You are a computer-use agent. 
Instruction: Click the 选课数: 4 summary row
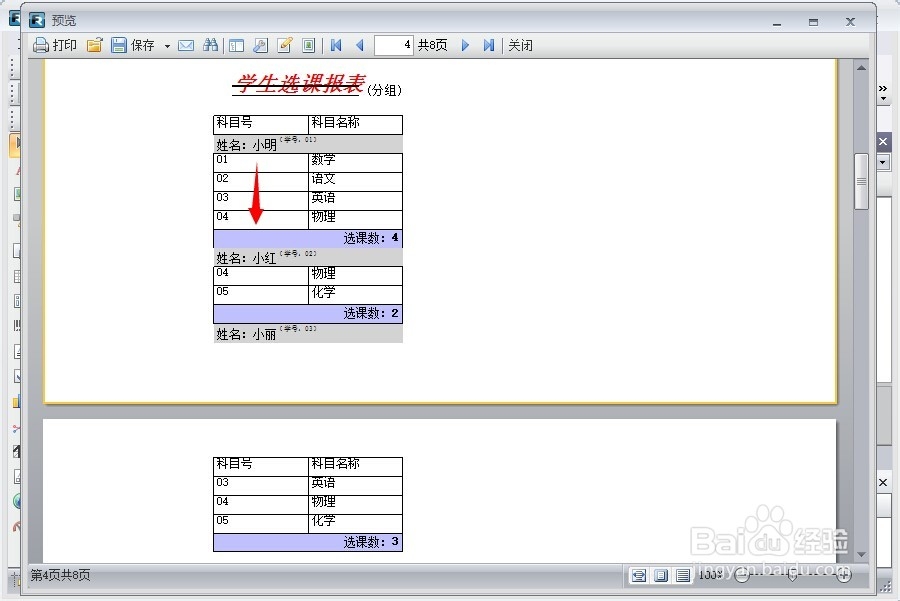[x=308, y=238]
